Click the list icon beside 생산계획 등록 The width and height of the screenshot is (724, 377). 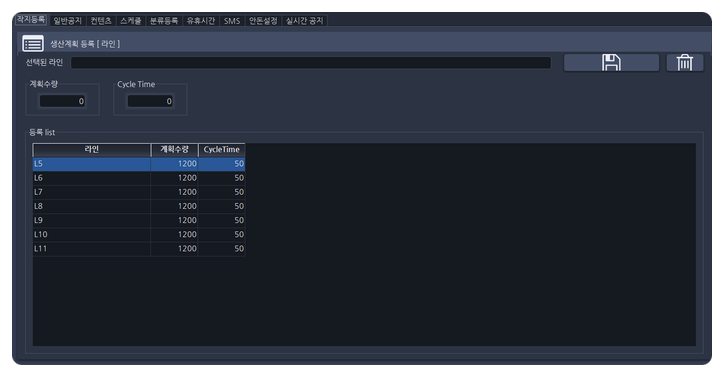[33, 44]
